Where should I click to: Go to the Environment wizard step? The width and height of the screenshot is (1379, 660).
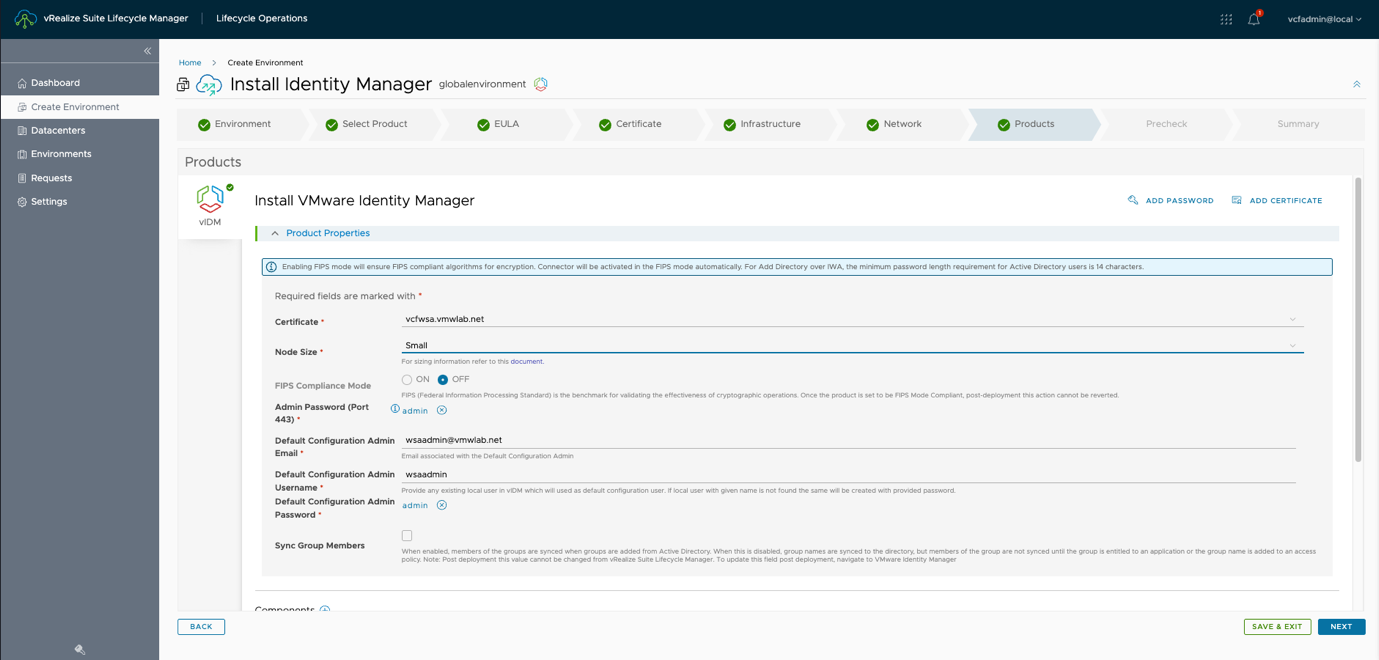coord(234,124)
